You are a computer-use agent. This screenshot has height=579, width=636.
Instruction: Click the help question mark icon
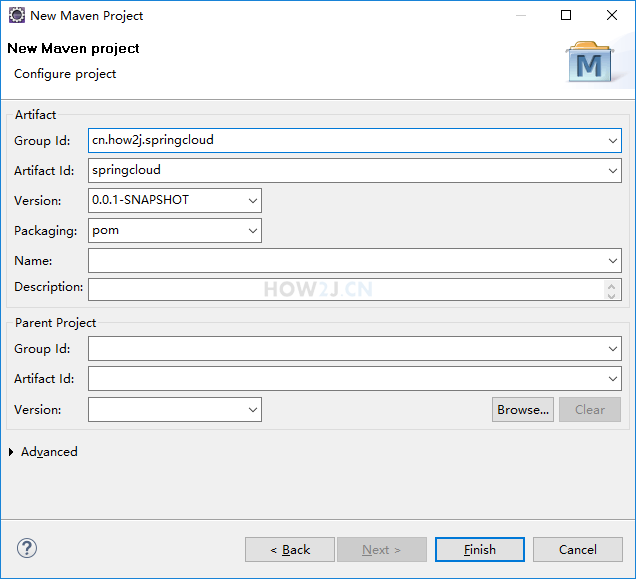[27, 548]
